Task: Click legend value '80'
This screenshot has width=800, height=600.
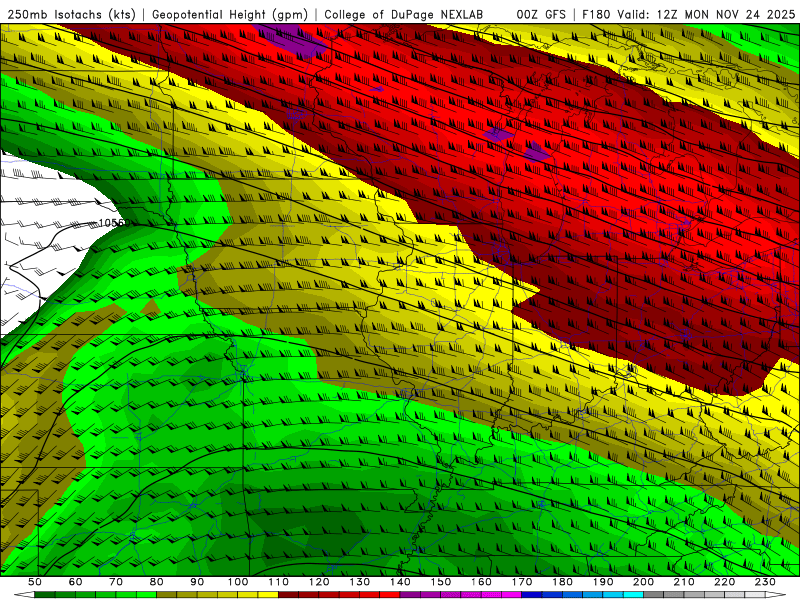Action: tap(156, 582)
